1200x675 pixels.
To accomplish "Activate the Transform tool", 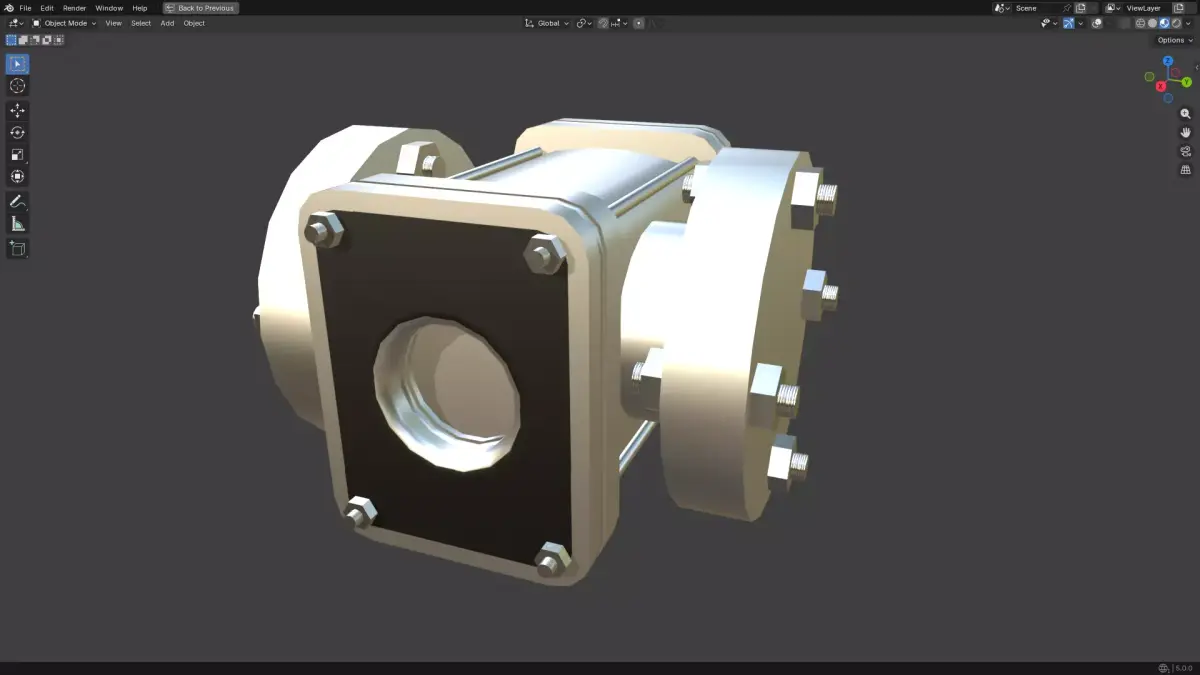I will [x=17, y=176].
